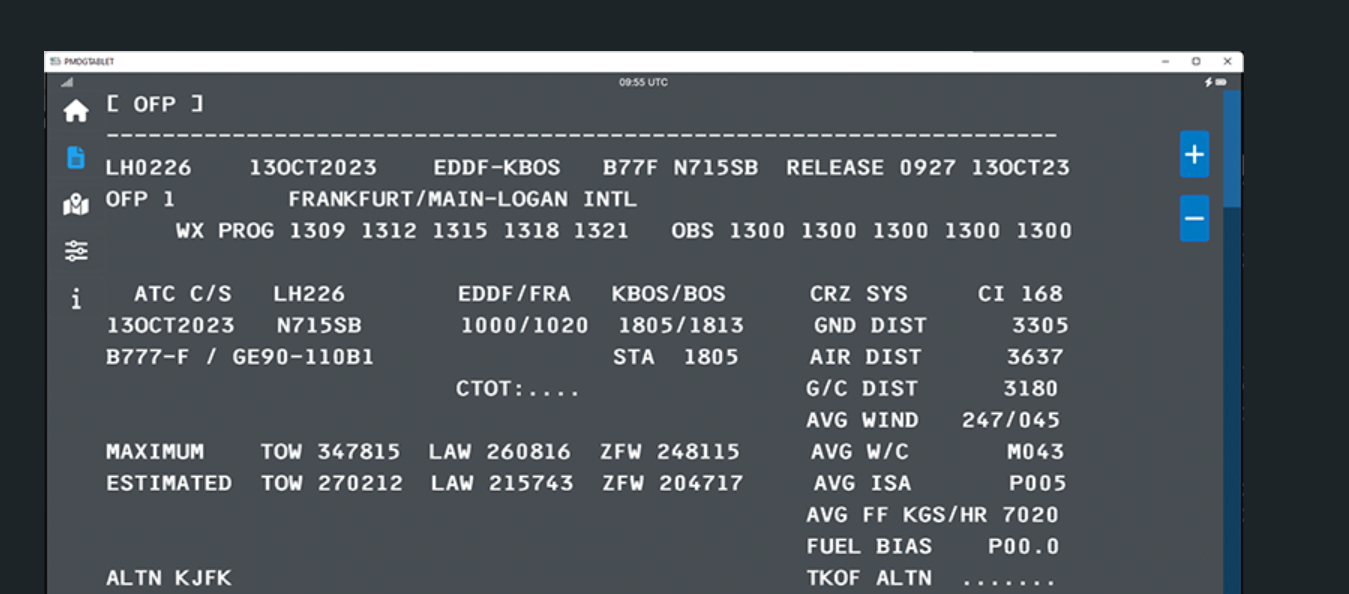The image size is (1349, 594).
Task: Click FRANKFURT/MAIN-LOGAN INTL text
Action: coord(462,199)
